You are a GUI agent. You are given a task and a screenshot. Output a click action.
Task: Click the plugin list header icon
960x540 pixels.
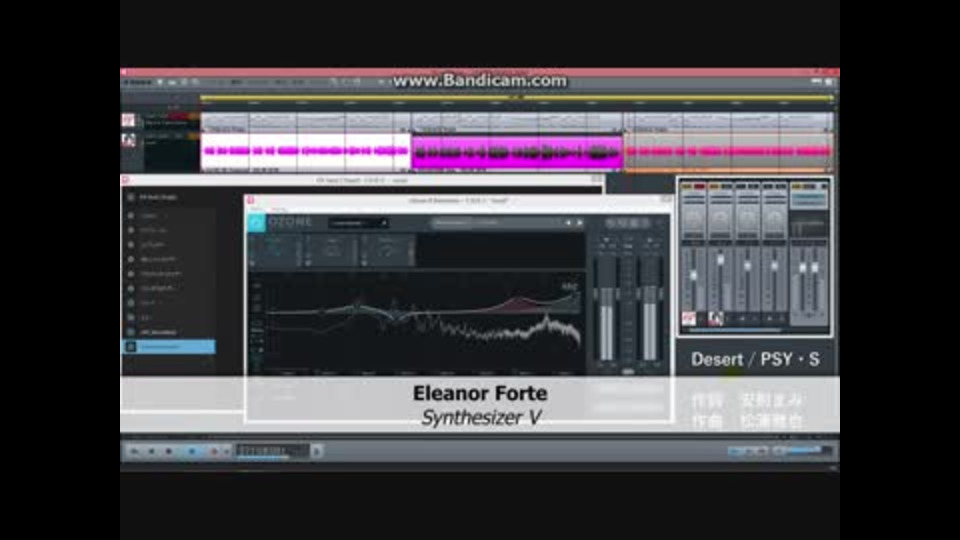(x=130, y=197)
